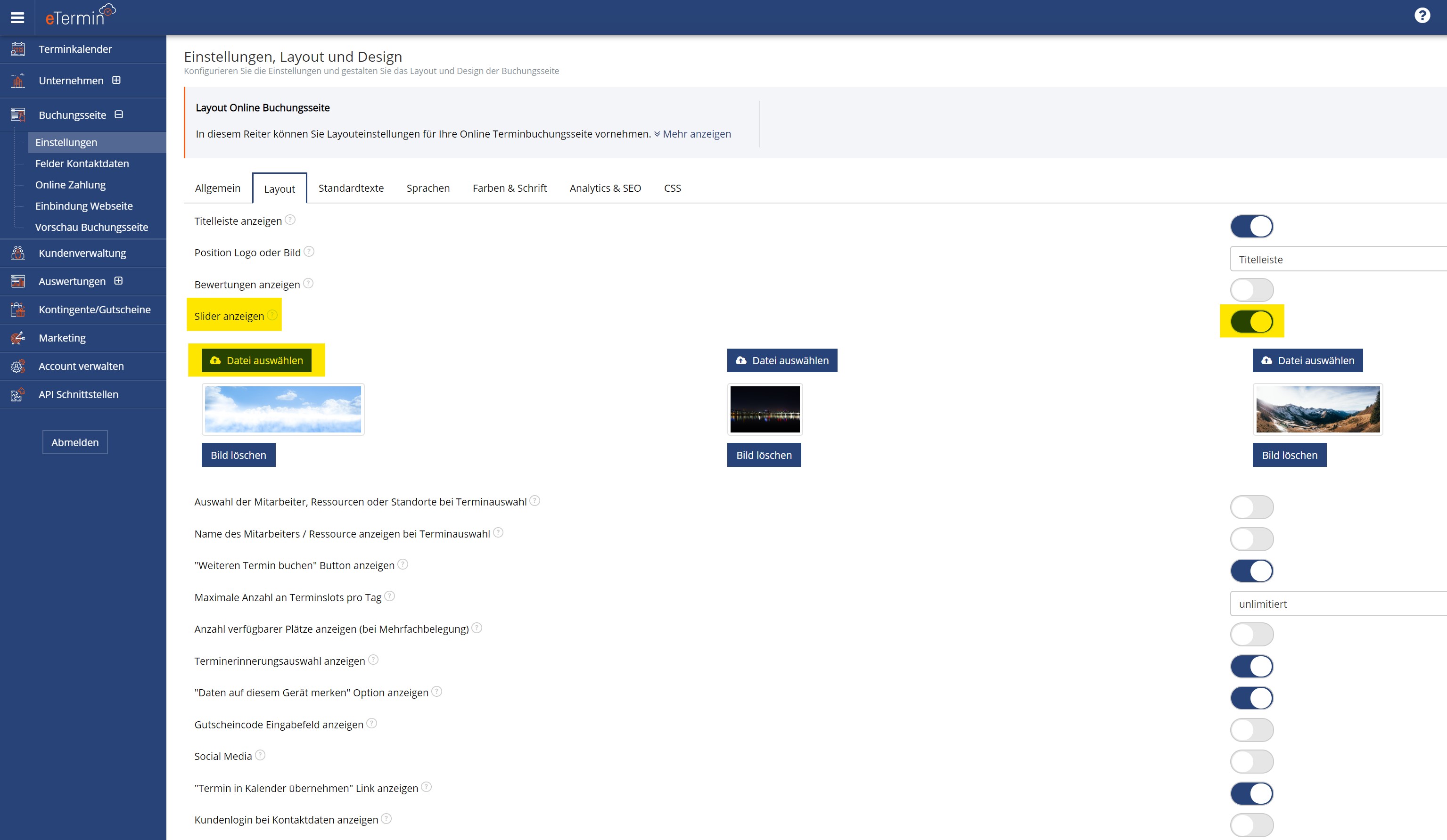Expand info text via Mehr anzeigen
This screenshot has height=840, width=1447.
pyautogui.click(x=692, y=134)
